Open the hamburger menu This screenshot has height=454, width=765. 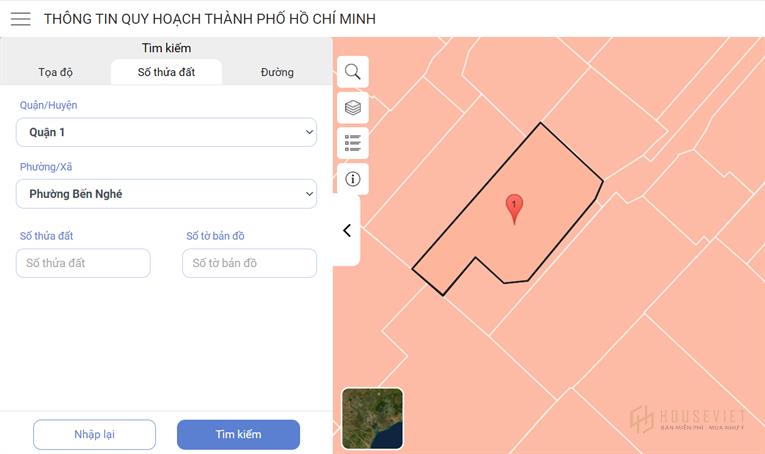[x=20, y=19]
